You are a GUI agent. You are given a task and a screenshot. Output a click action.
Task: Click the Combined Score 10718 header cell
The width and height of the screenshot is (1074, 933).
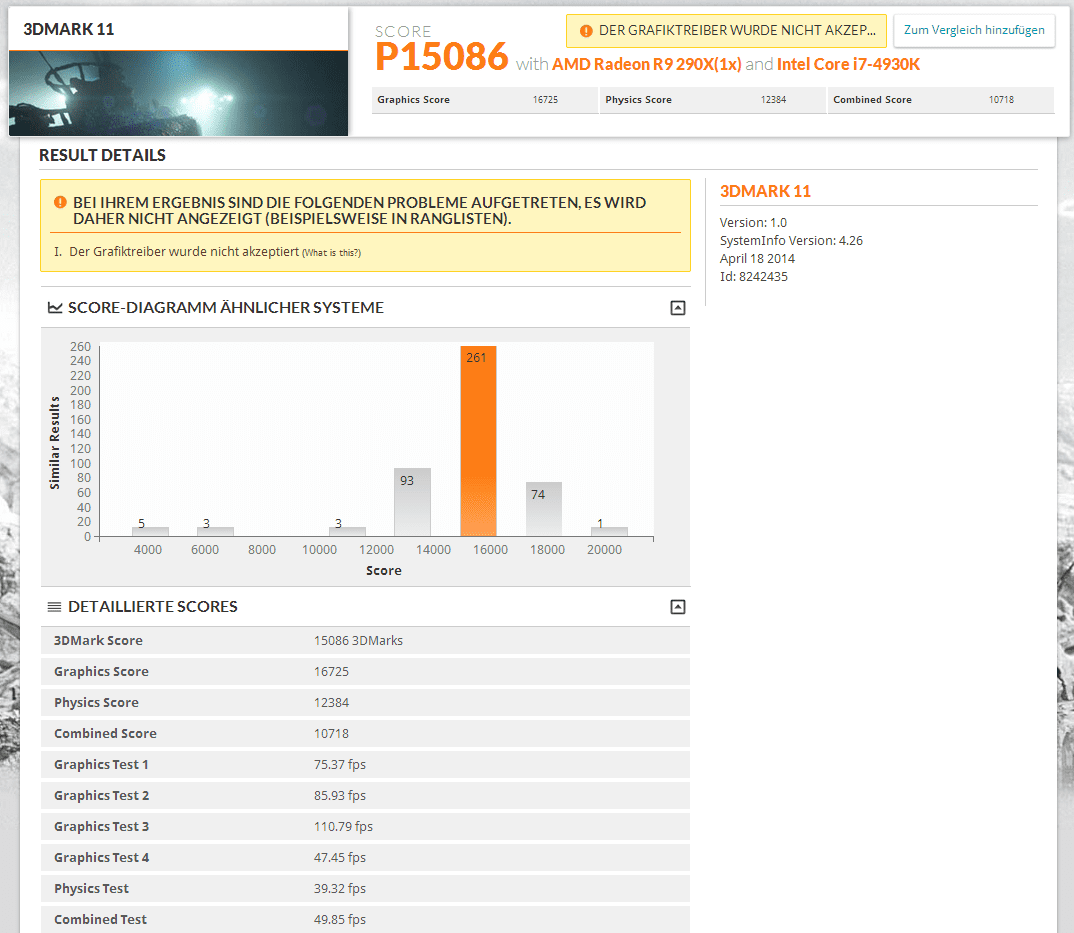[940, 100]
